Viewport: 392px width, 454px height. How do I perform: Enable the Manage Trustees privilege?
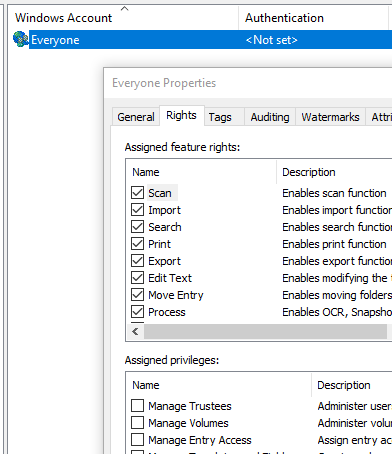(137, 406)
